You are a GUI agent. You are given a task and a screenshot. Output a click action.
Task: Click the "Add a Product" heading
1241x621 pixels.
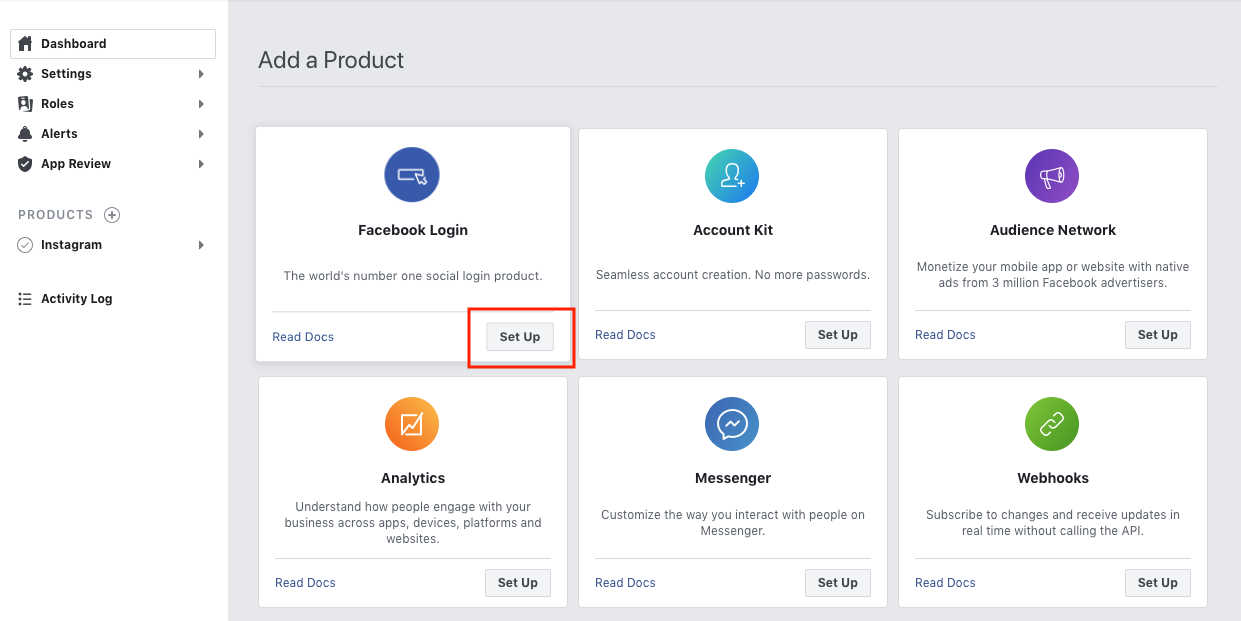coord(331,60)
